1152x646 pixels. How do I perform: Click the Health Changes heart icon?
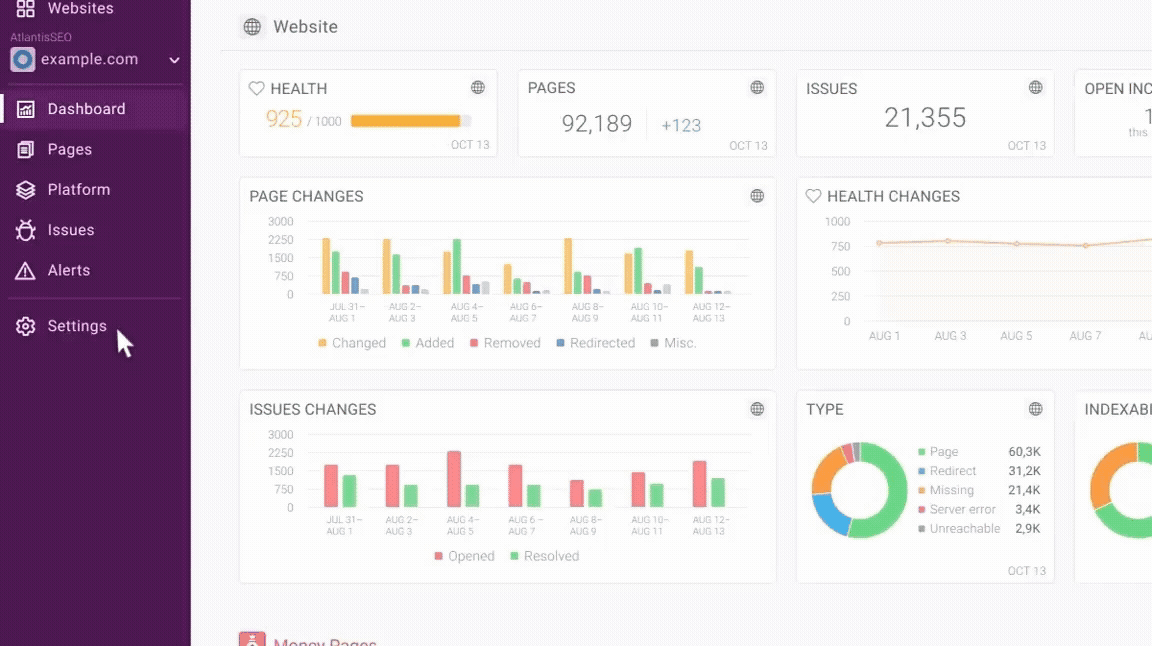813,196
